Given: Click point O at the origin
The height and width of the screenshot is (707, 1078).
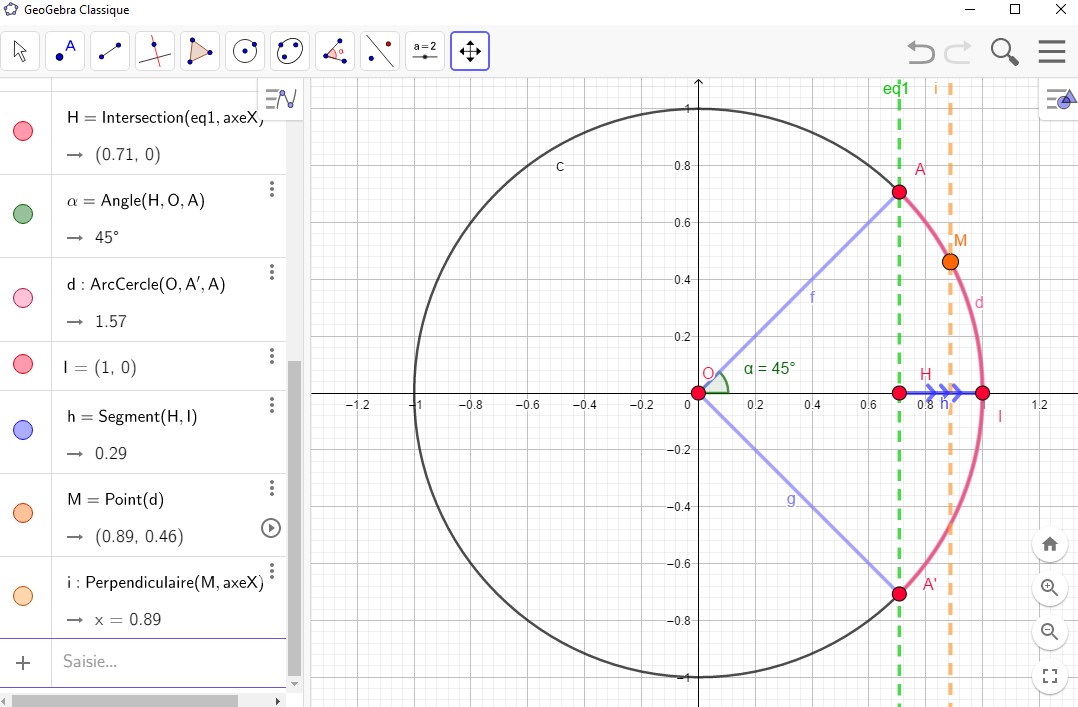Looking at the screenshot, I should point(698,393).
